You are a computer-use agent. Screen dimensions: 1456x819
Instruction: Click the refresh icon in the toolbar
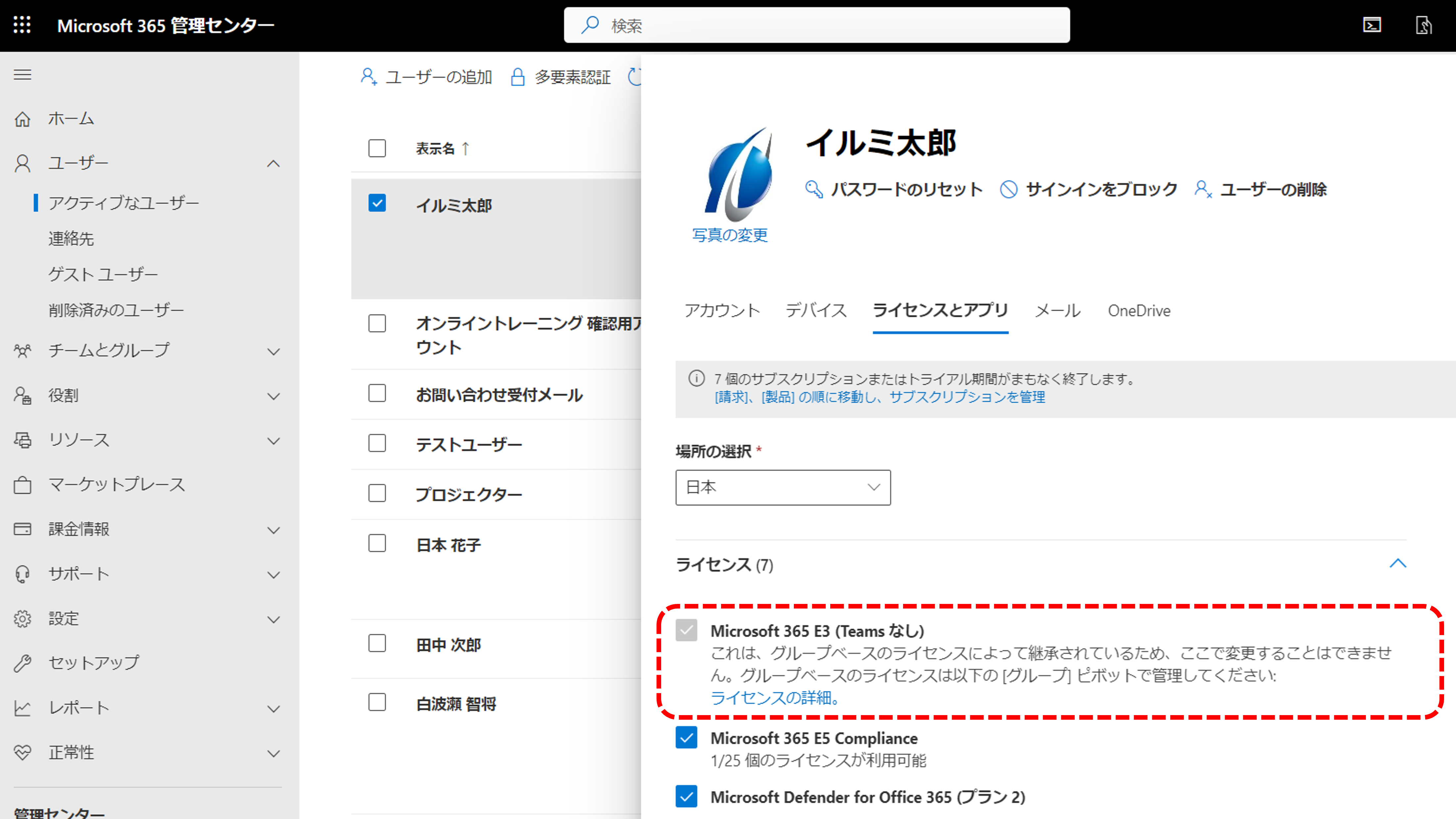pos(635,76)
